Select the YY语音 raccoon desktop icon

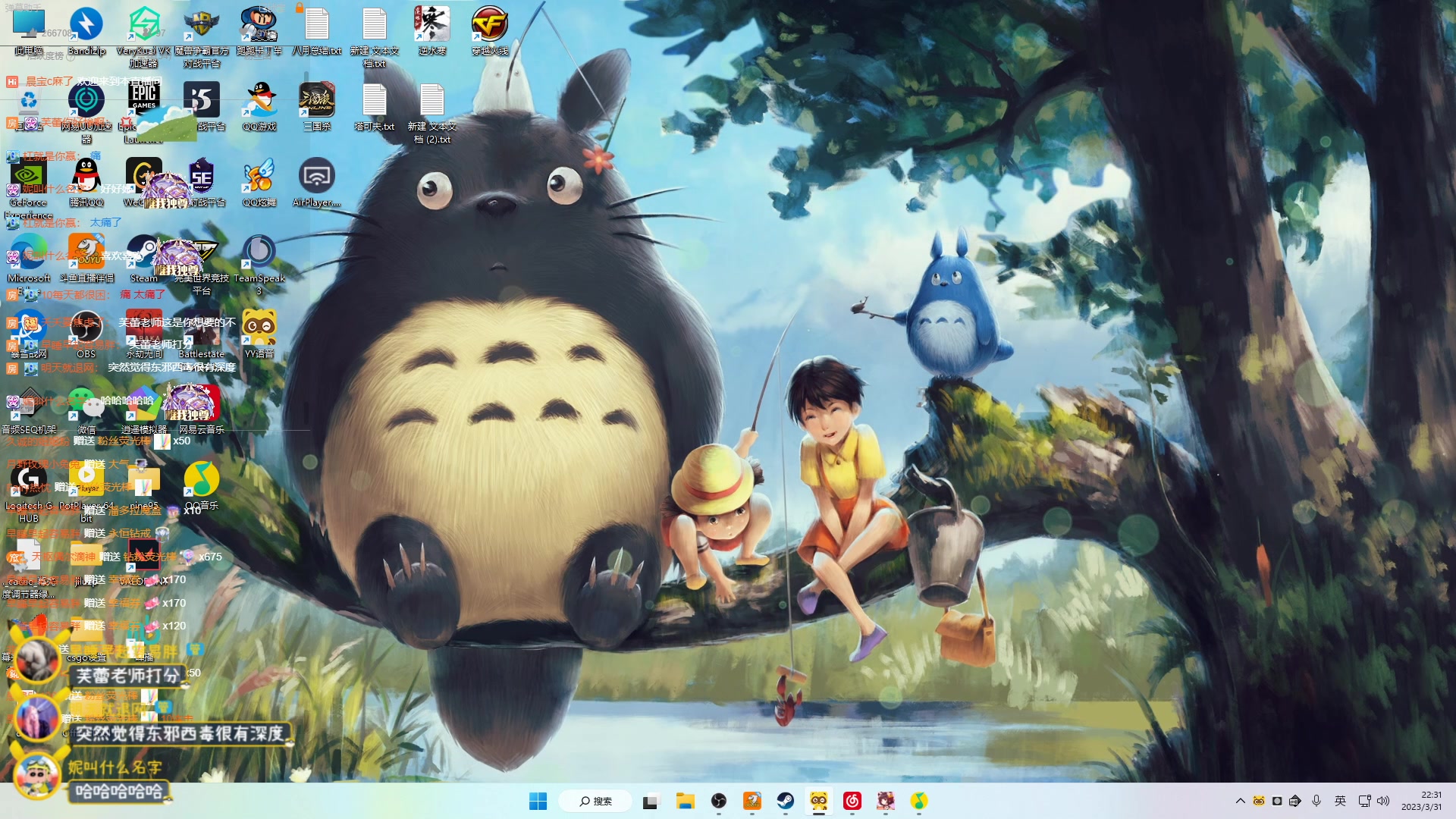(259, 334)
